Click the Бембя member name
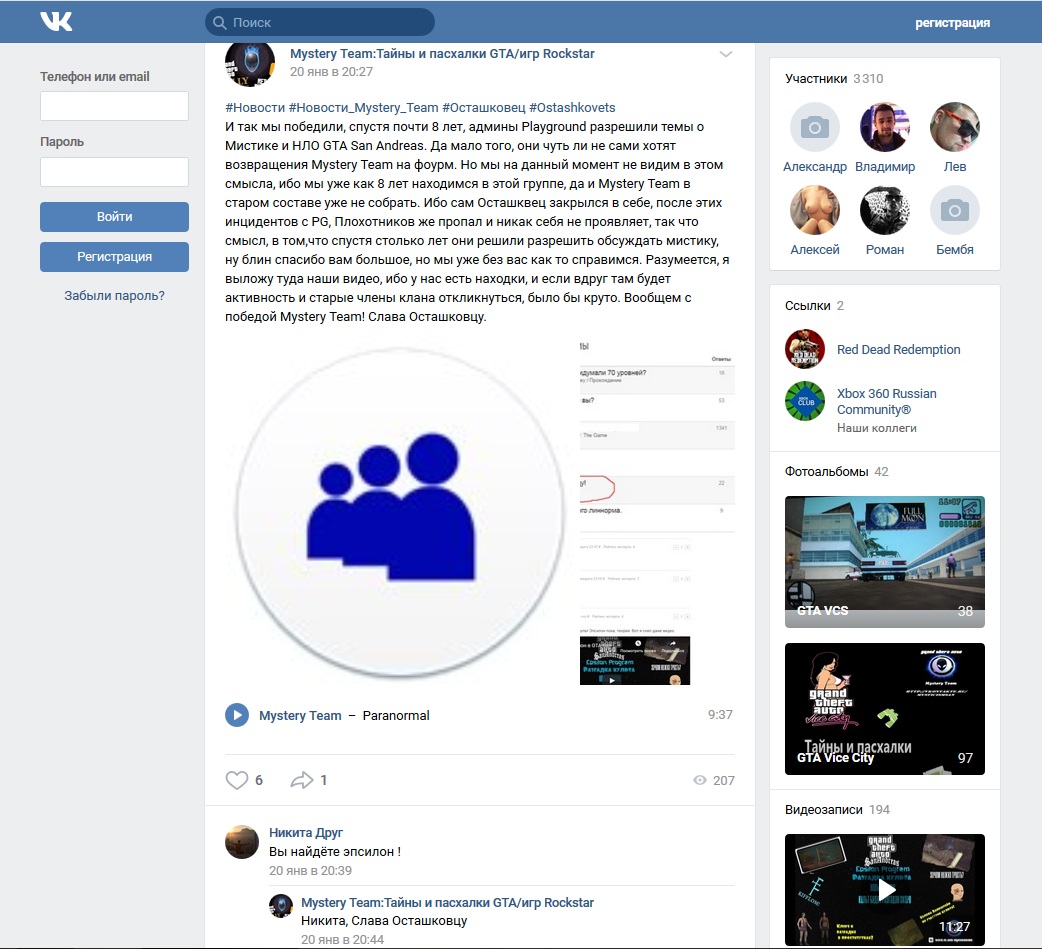The width and height of the screenshot is (1042, 949). (x=954, y=250)
